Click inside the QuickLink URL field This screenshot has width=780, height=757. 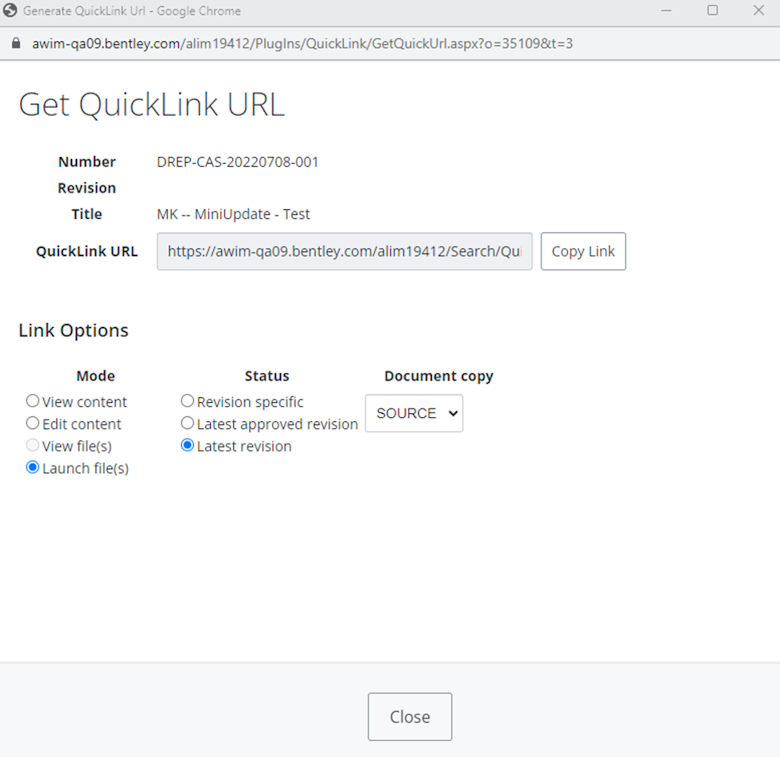pos(344,252)
